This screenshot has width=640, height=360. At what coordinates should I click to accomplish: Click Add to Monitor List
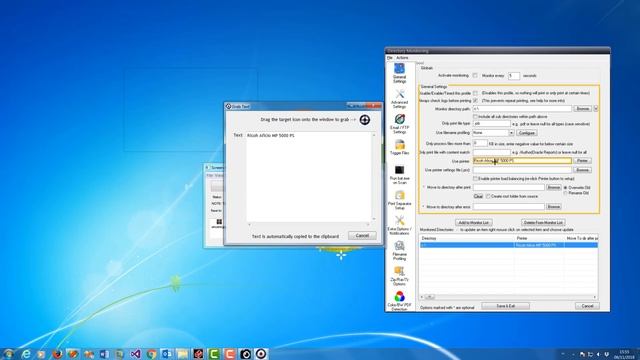coord(473,222)
